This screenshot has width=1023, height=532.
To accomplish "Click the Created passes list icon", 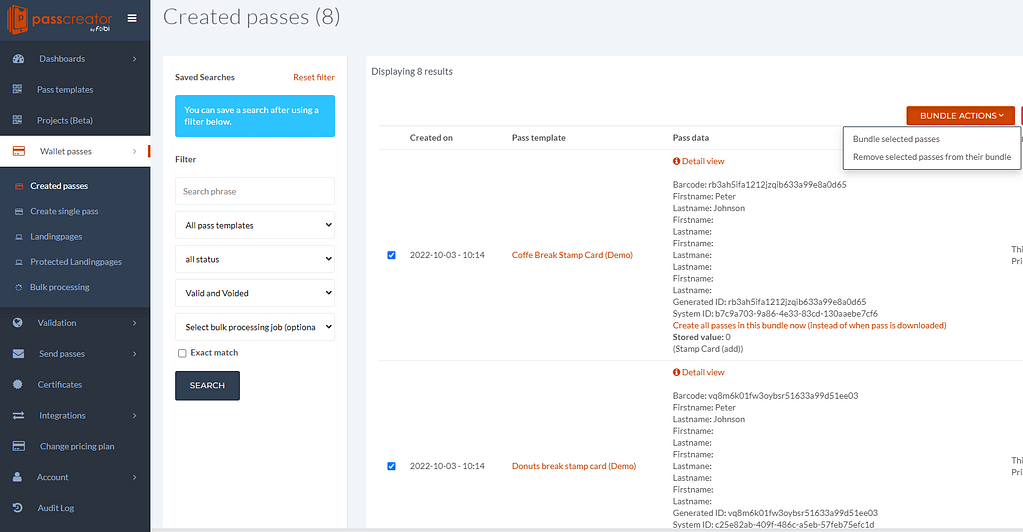I will click(18, 186).
